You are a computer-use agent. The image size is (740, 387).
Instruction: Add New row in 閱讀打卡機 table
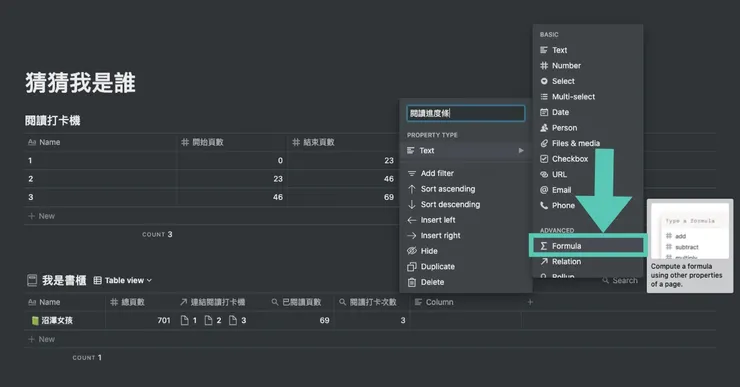tap(42, 216)
